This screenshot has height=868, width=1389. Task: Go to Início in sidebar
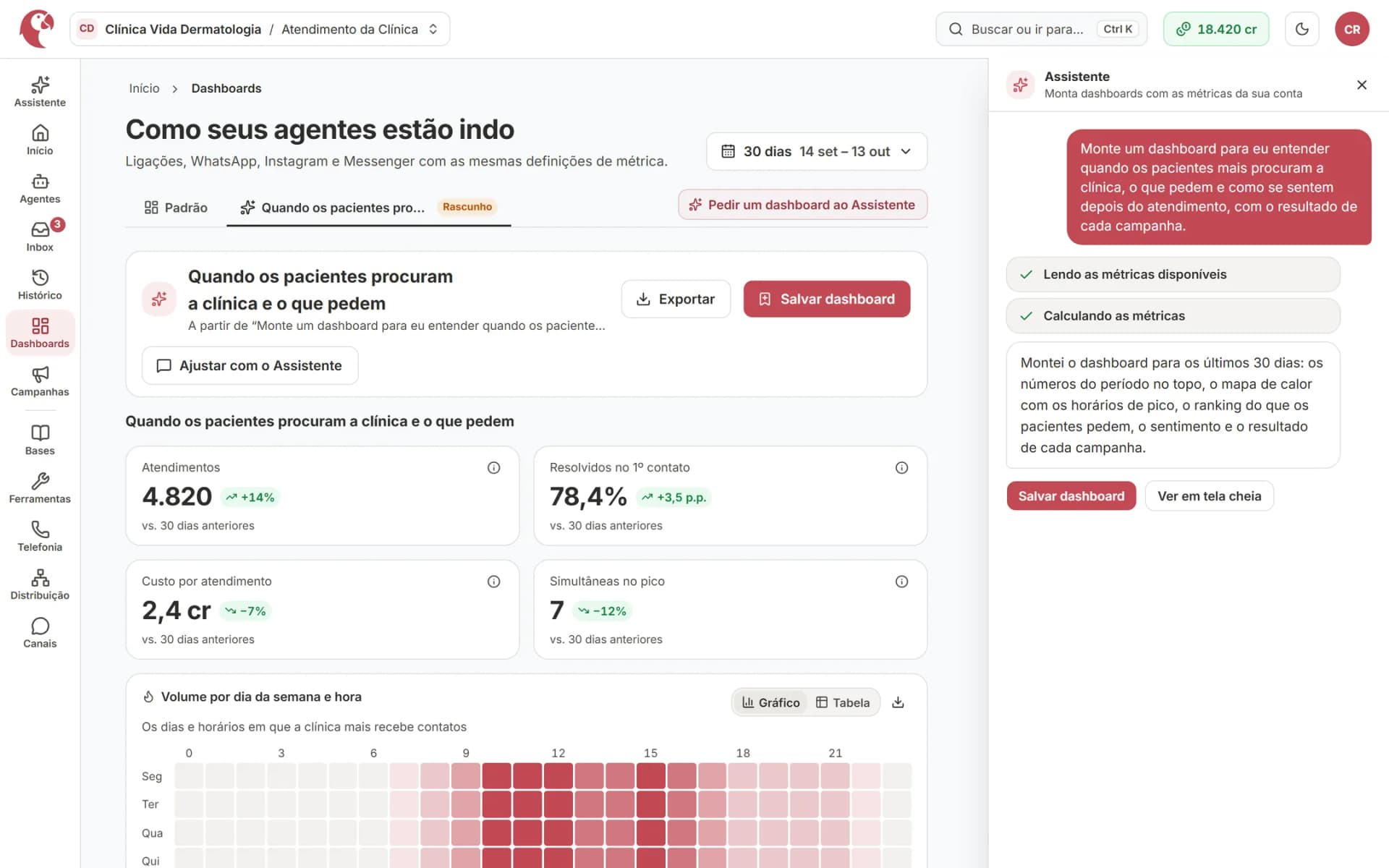tap(40, 140)
